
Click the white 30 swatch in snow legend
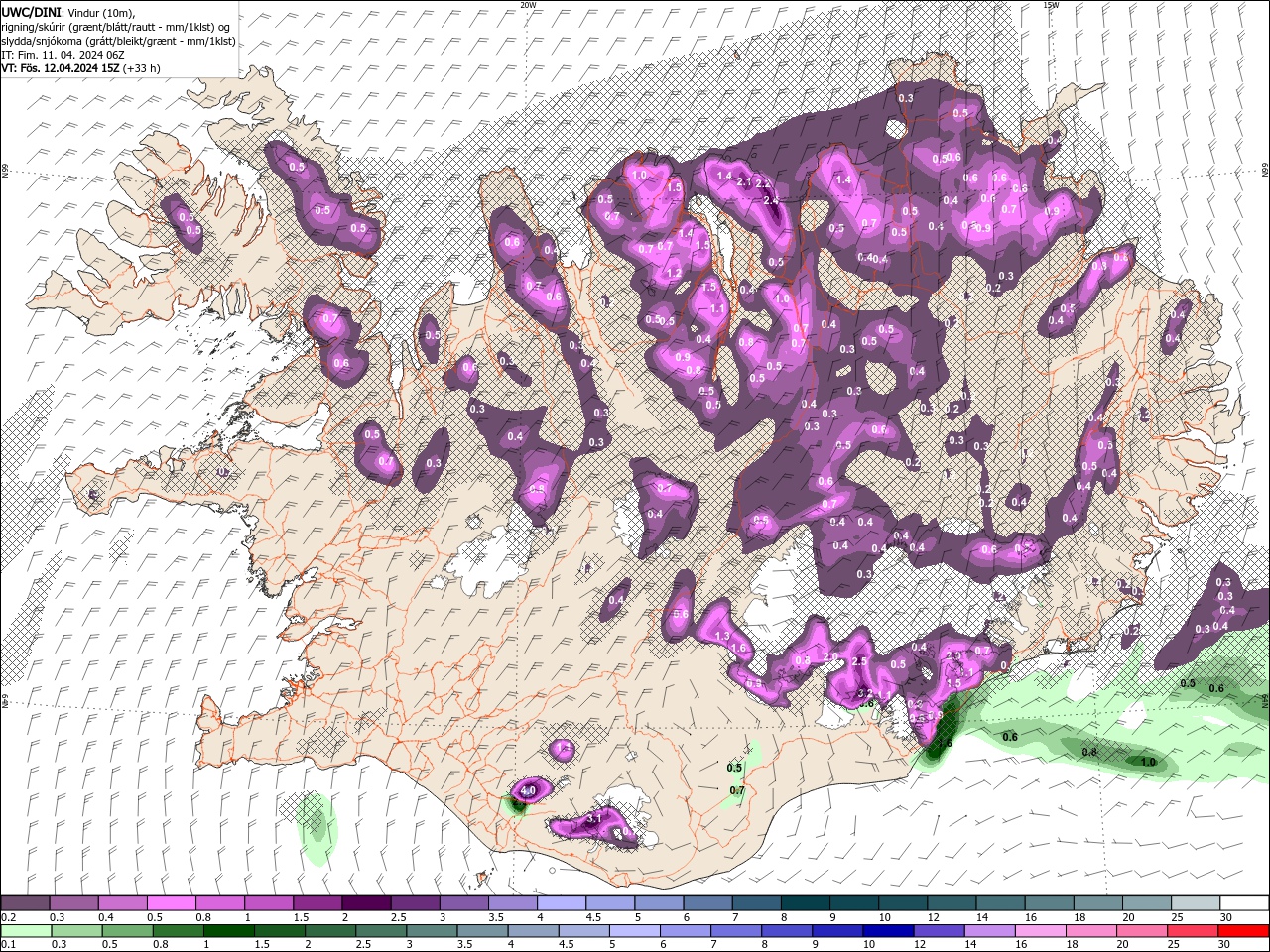coord(1244,903)
